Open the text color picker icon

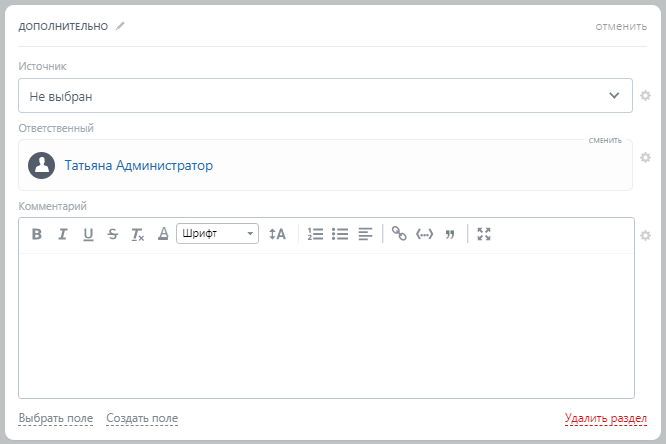click(163, 234)
